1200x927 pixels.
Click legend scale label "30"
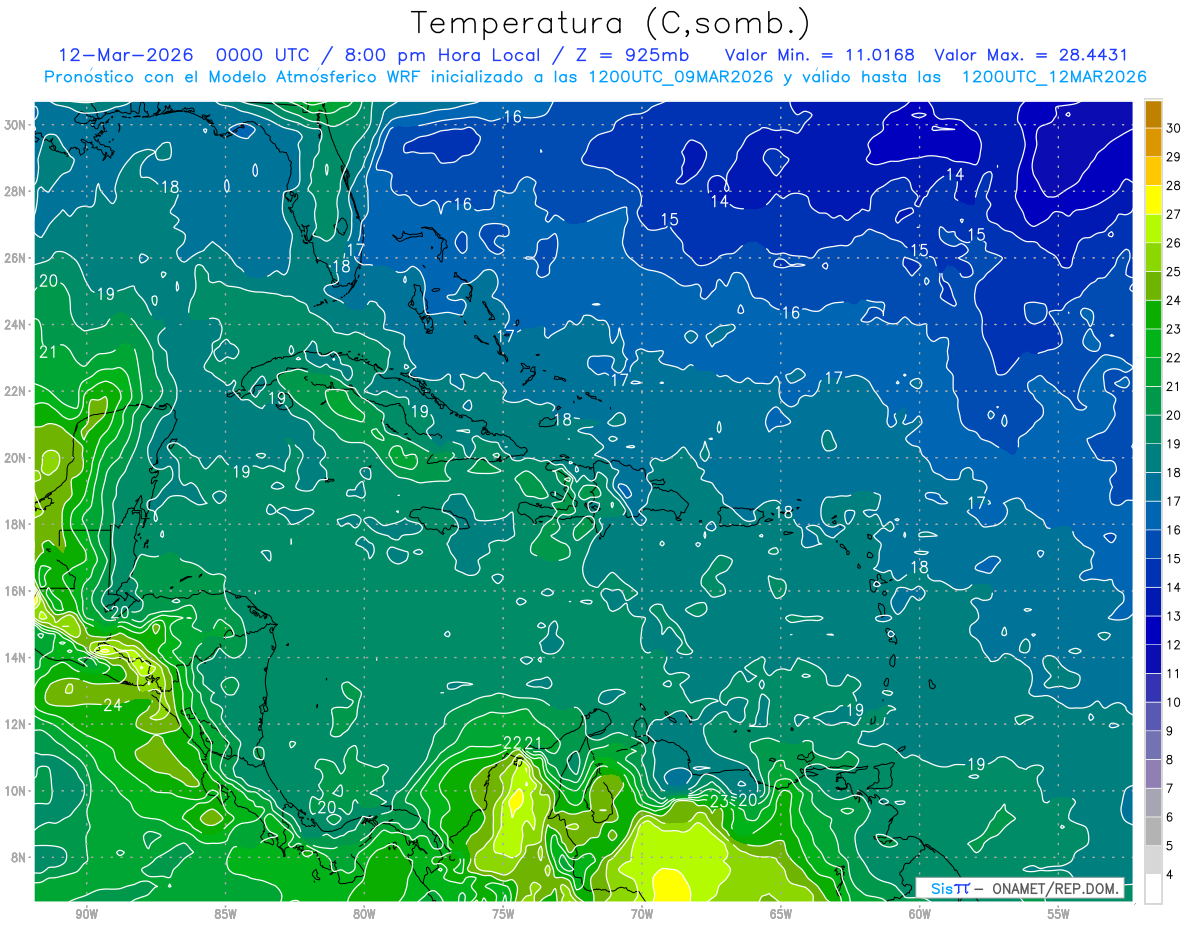click(1174, 128)
